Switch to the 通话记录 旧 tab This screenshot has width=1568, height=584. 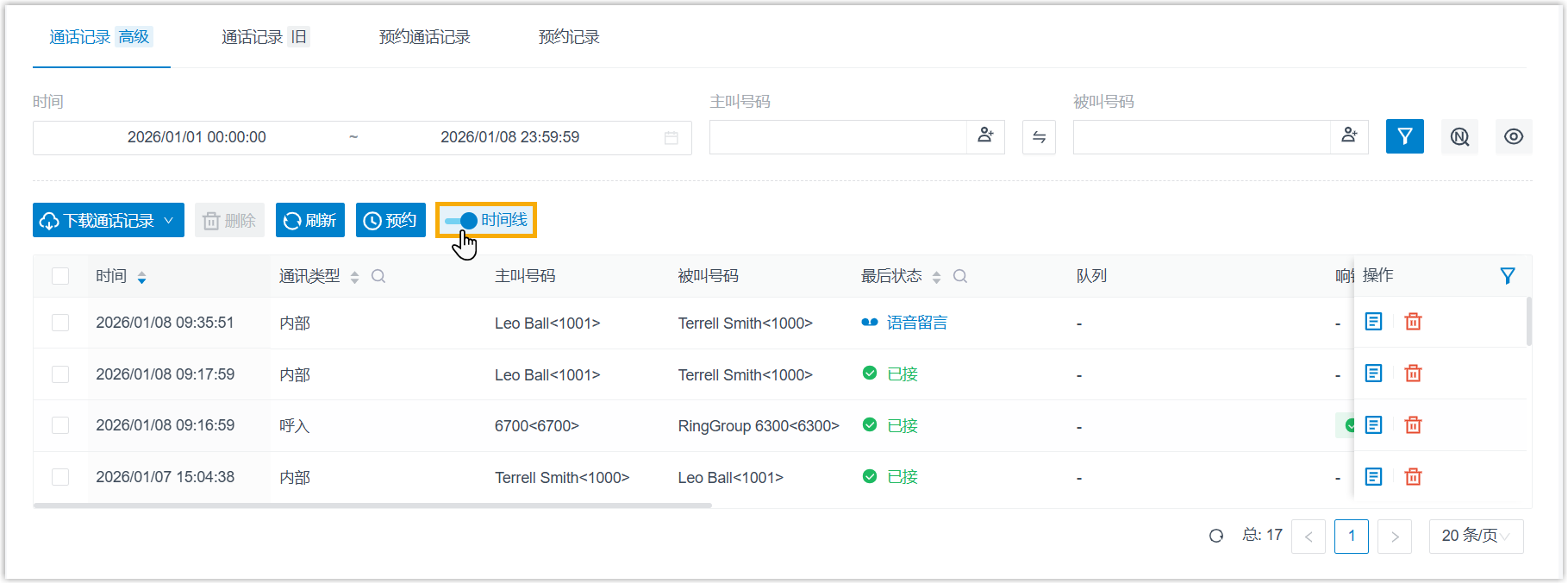pos(264,37)
